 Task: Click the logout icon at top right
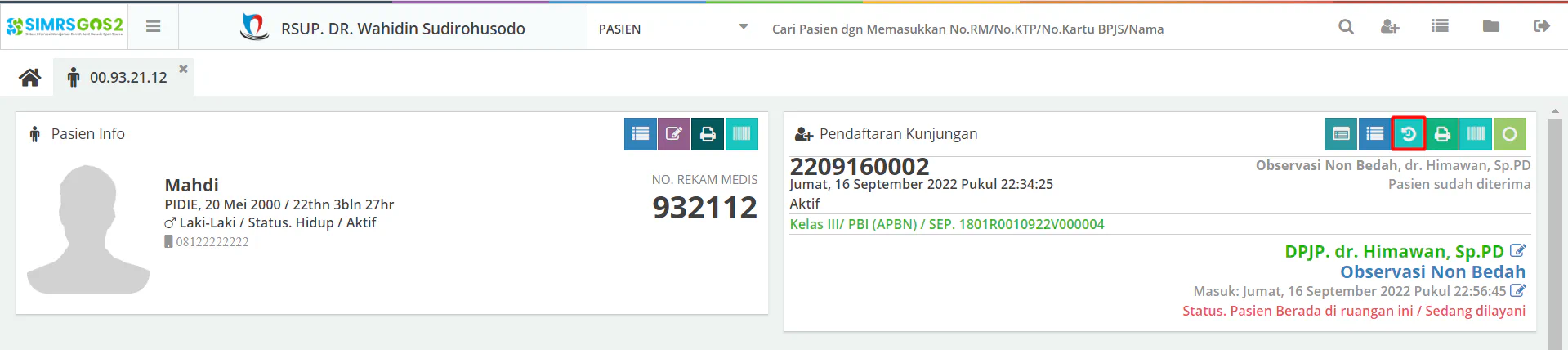1542,27
